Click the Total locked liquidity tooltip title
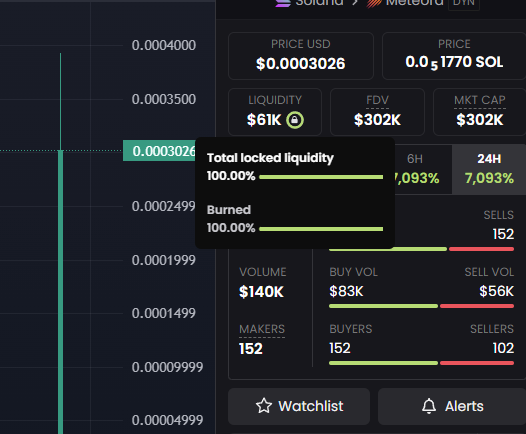This screenshot has height=434, width=526. coord(270,158)
